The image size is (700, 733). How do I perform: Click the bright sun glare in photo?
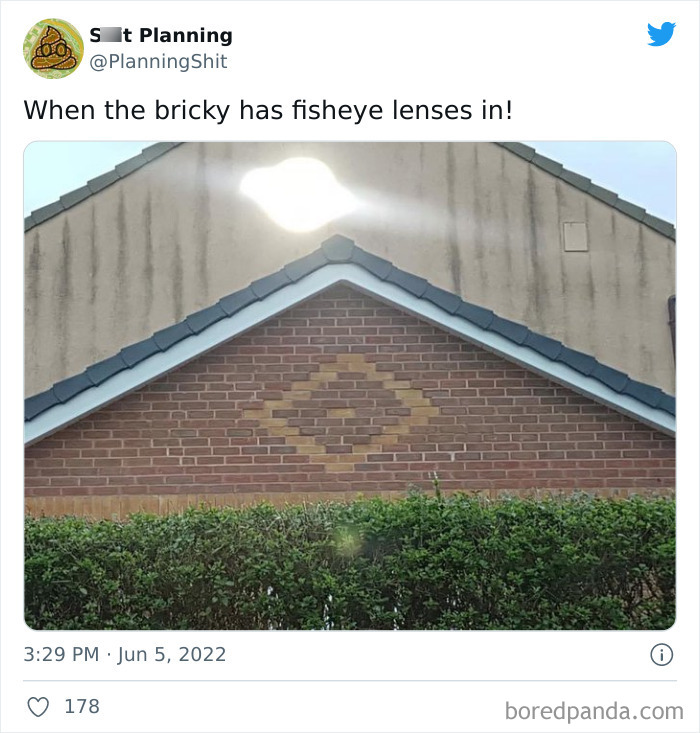tap(298, 194)
